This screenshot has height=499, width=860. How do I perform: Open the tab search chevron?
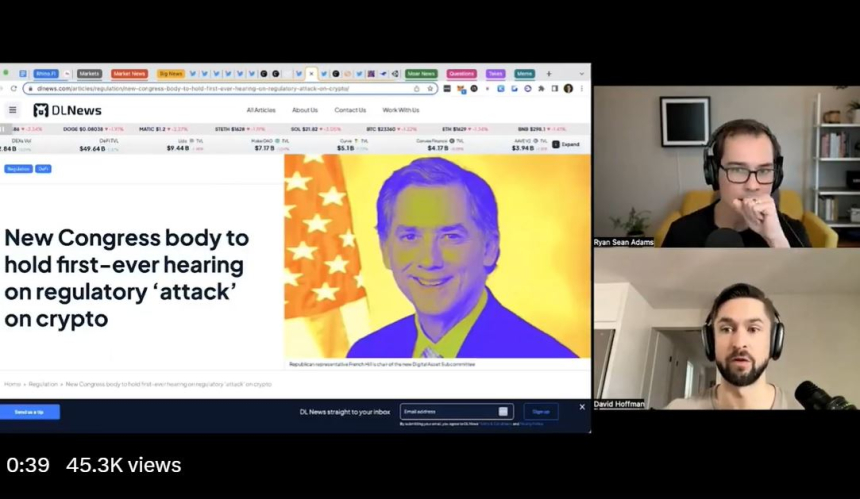pos(582,73)
